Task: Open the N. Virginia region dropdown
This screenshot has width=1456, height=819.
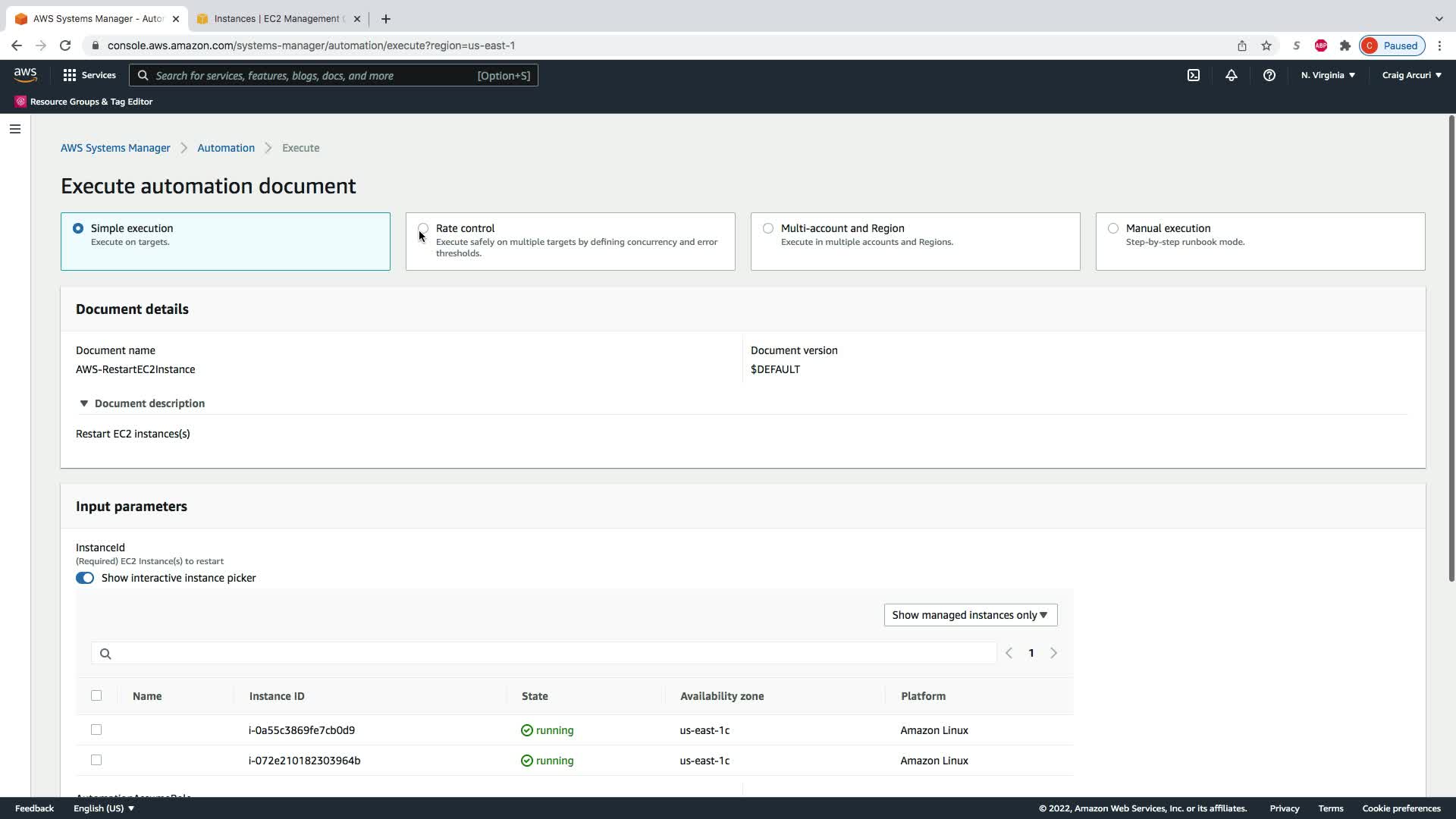Action: 1328,75
